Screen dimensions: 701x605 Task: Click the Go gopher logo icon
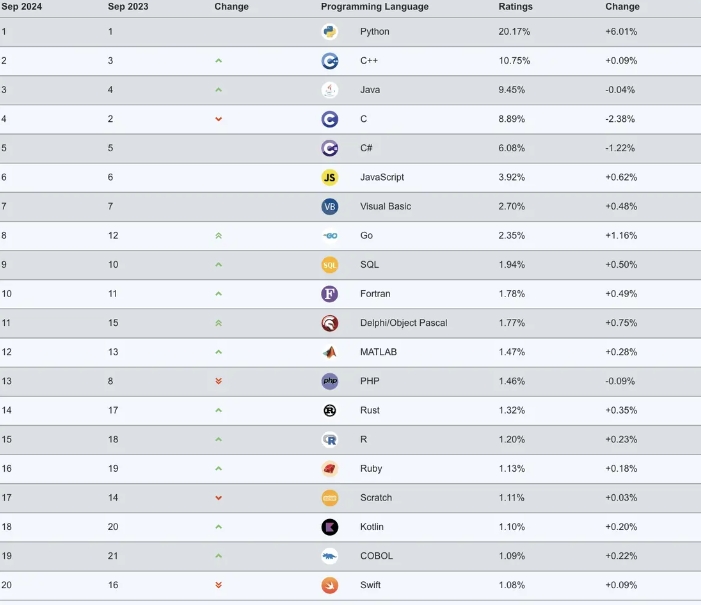329,236
